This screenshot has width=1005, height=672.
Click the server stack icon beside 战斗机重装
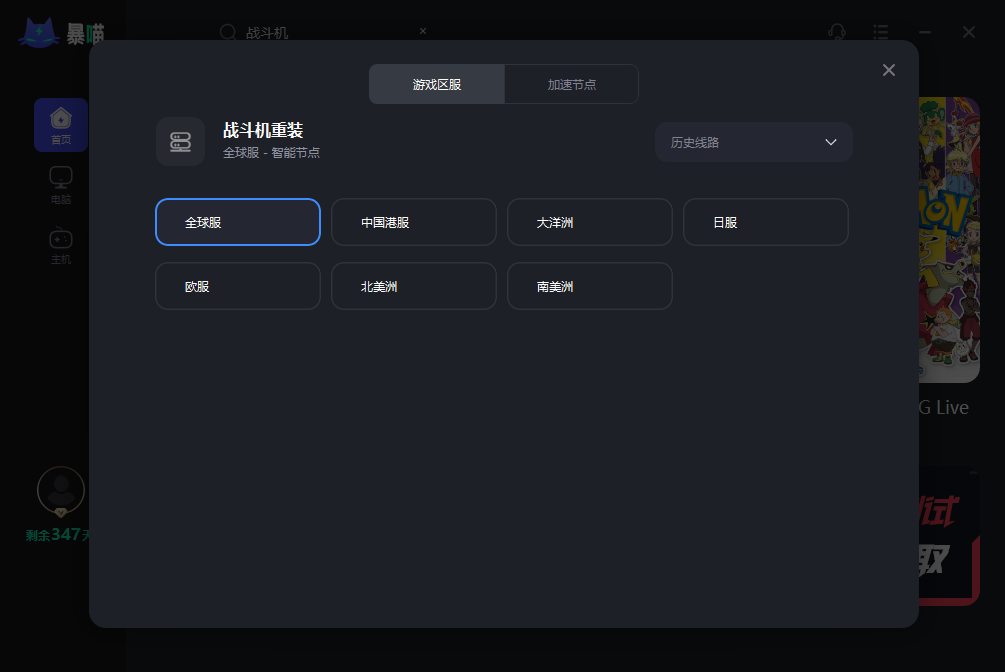181,142
